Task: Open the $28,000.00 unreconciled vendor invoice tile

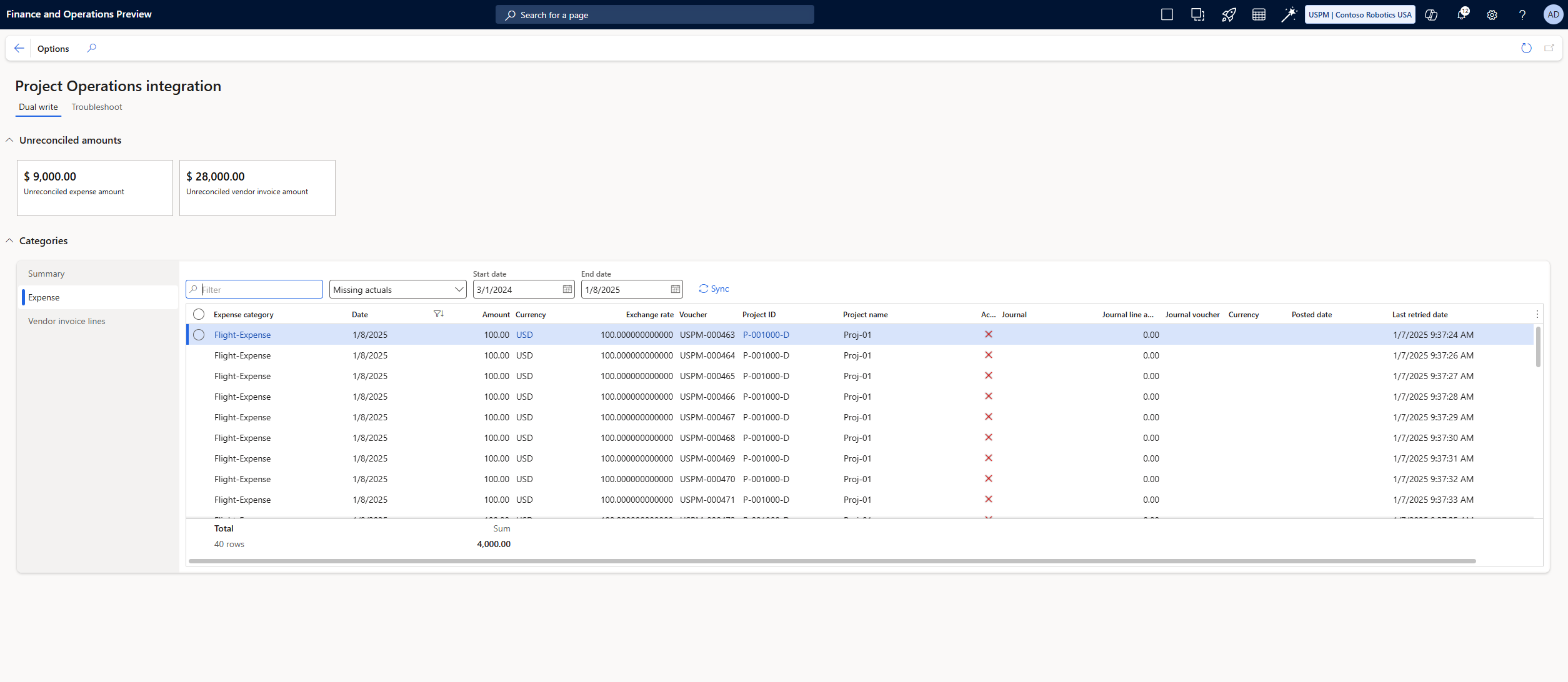Action: pyautogui.click(x=257, y=188)
